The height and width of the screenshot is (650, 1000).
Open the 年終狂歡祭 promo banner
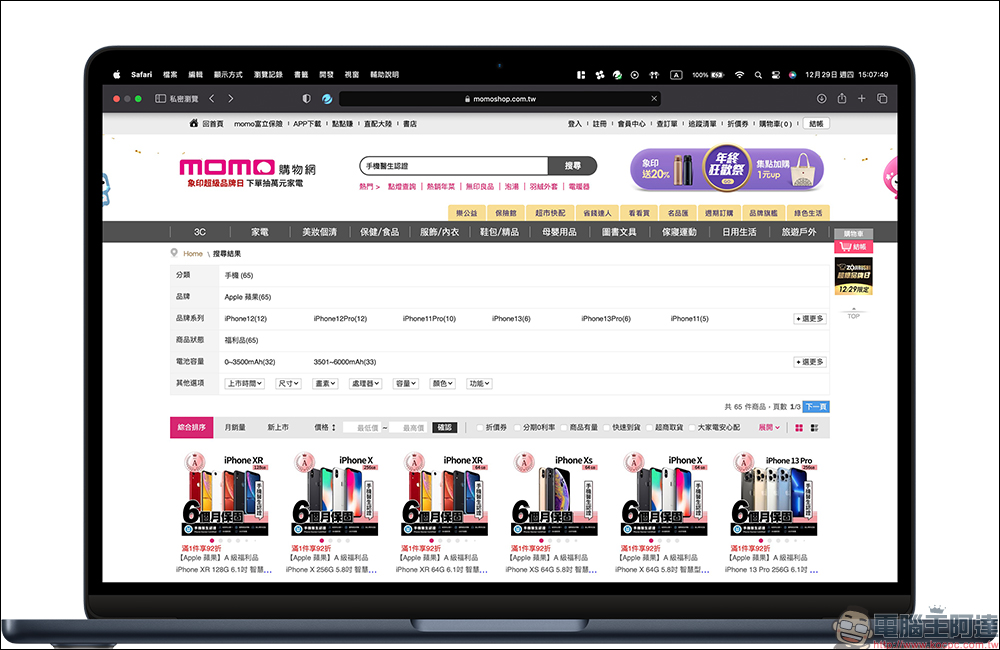tap(727, 169)
